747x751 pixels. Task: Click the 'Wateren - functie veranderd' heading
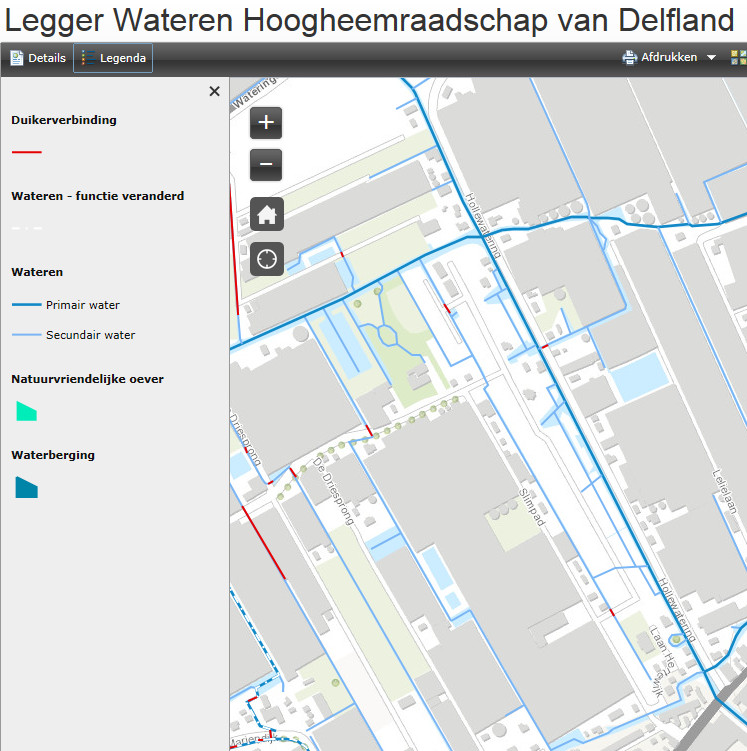click(98, 196)
